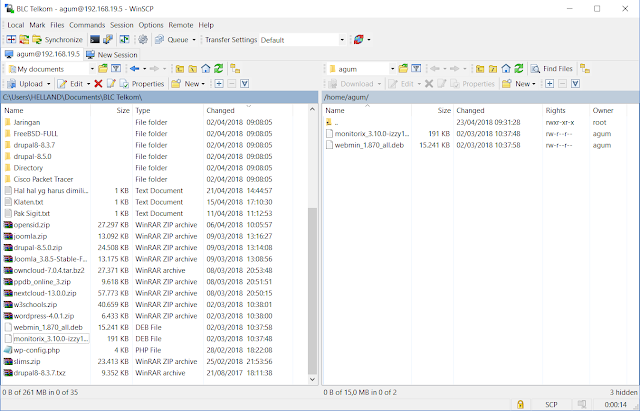This screenshot has width=640, height=411.
Task: Click the red-blue sessions icon in top toolbar
Action: pos(358,40)
